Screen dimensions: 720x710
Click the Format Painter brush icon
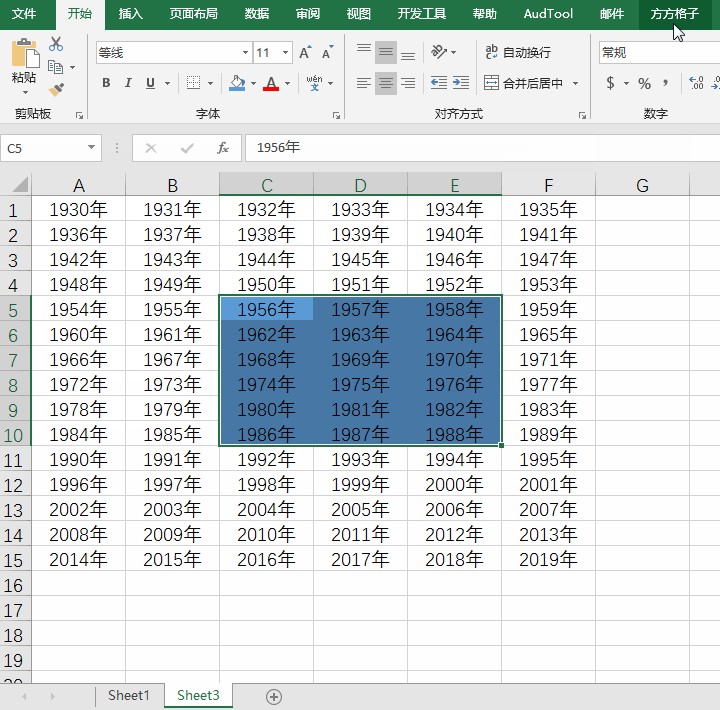[x=56, y=89]
